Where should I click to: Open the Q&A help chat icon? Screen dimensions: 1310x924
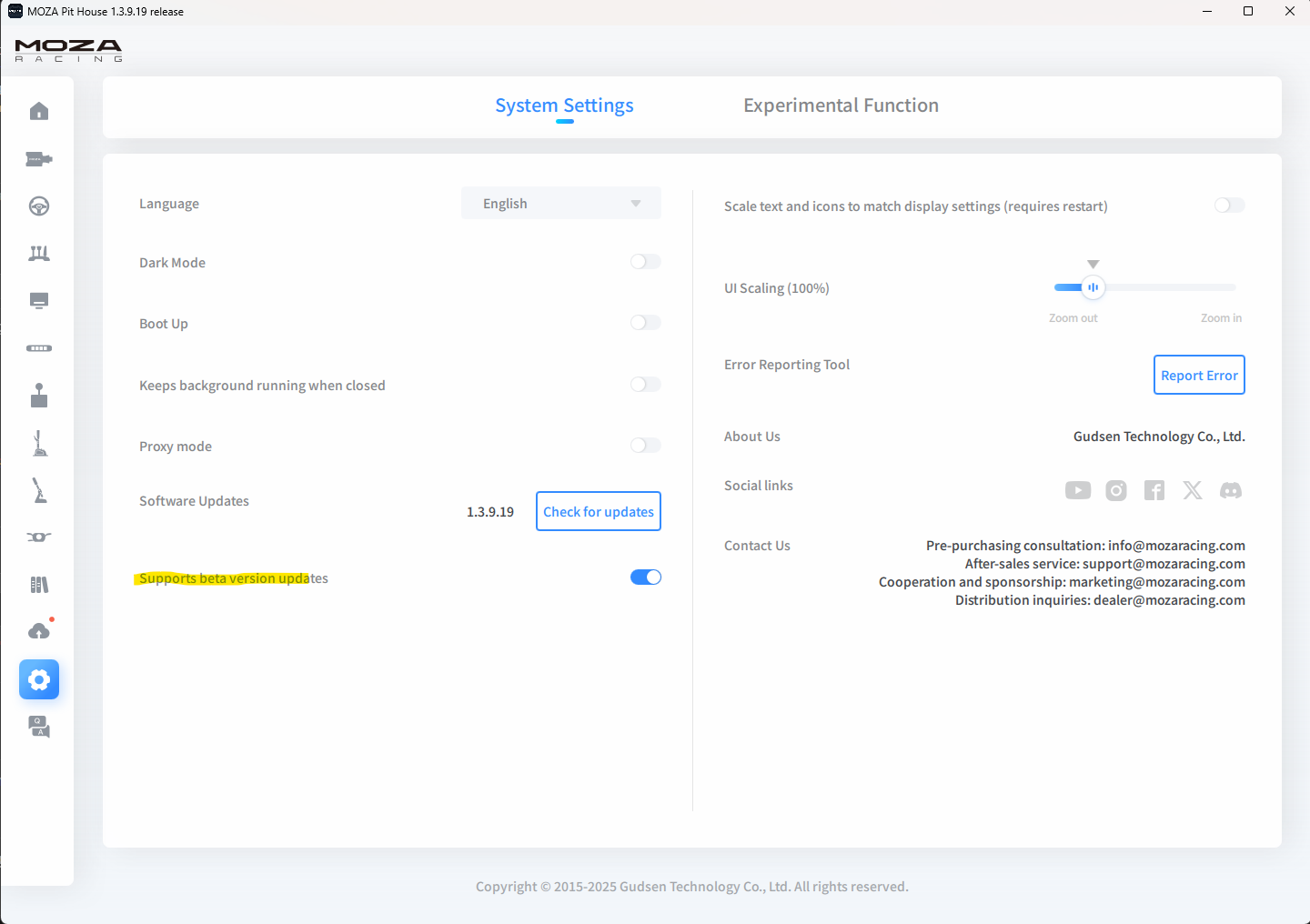pos(39,727)
